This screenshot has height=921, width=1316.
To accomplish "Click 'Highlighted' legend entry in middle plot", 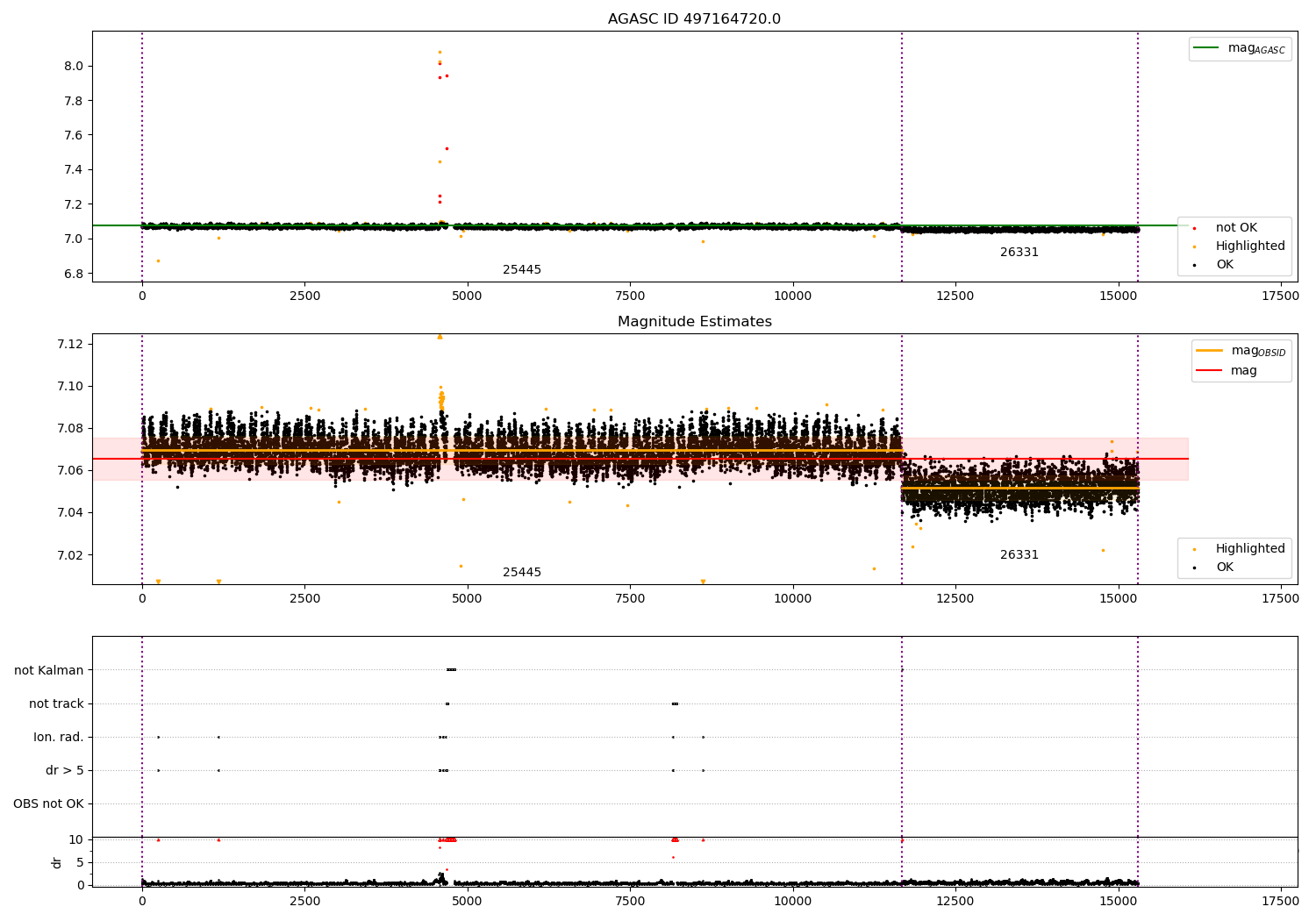I will point(1250,549).
